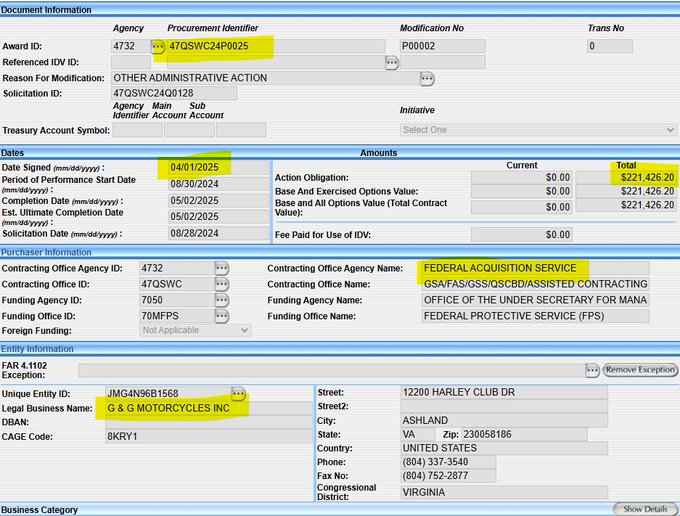This screenshot has width=680, height=516.
Task: Expand the Initiative 'Select One' dropdown
Action: pyautogui.click(x=538, y=130)
